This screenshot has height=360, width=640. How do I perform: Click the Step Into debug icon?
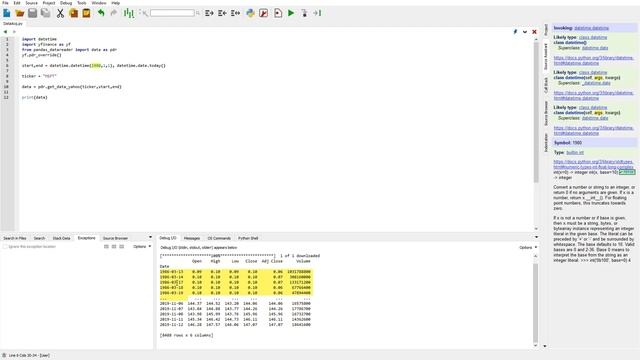tap(304, 13)
